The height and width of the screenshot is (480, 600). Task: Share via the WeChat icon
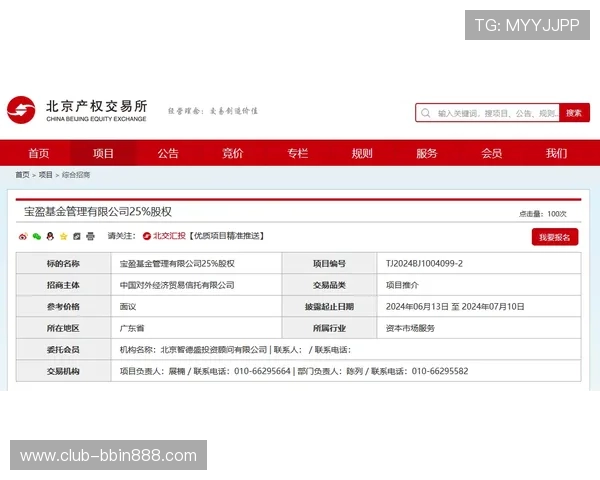[x=37, y=236]
